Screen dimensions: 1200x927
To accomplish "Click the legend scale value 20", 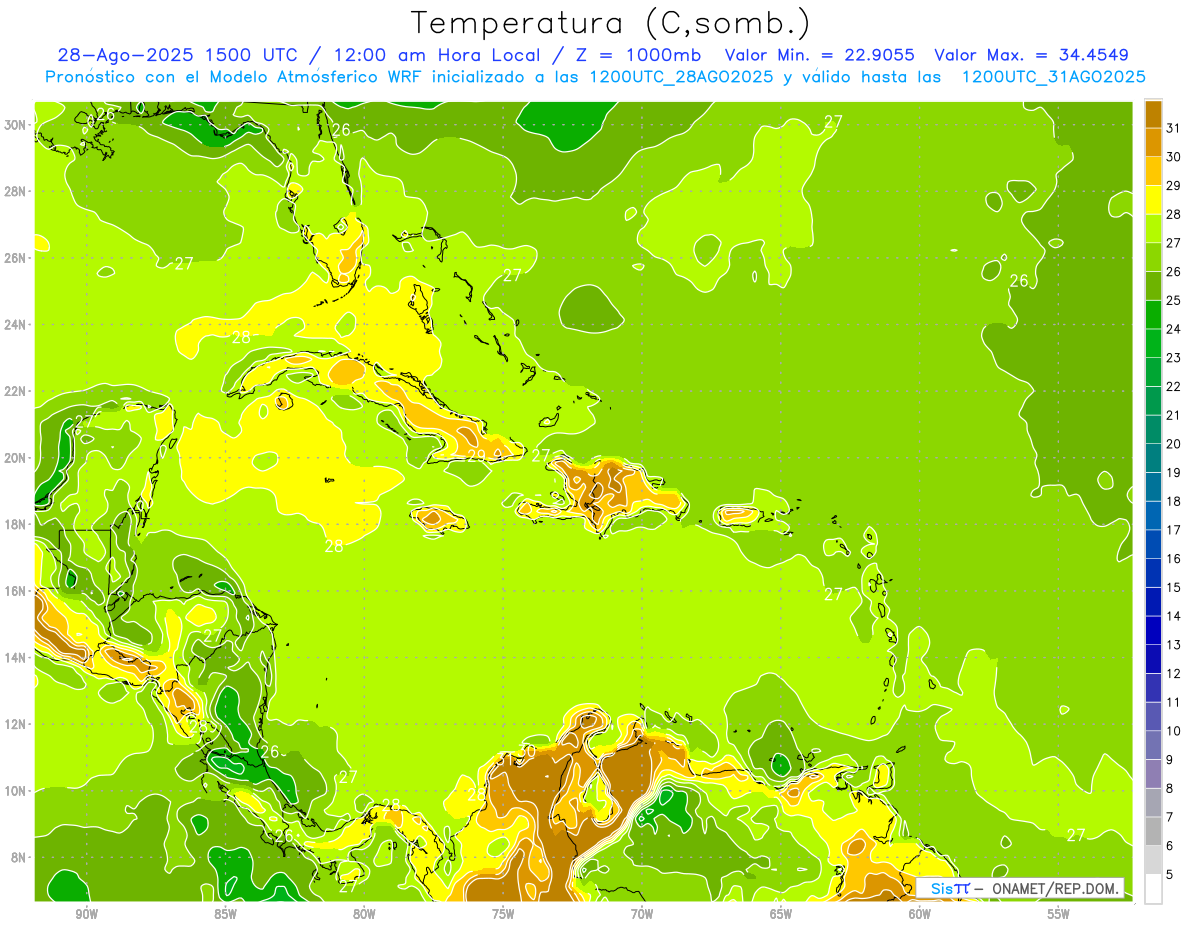I will (x=1173, y=444).
